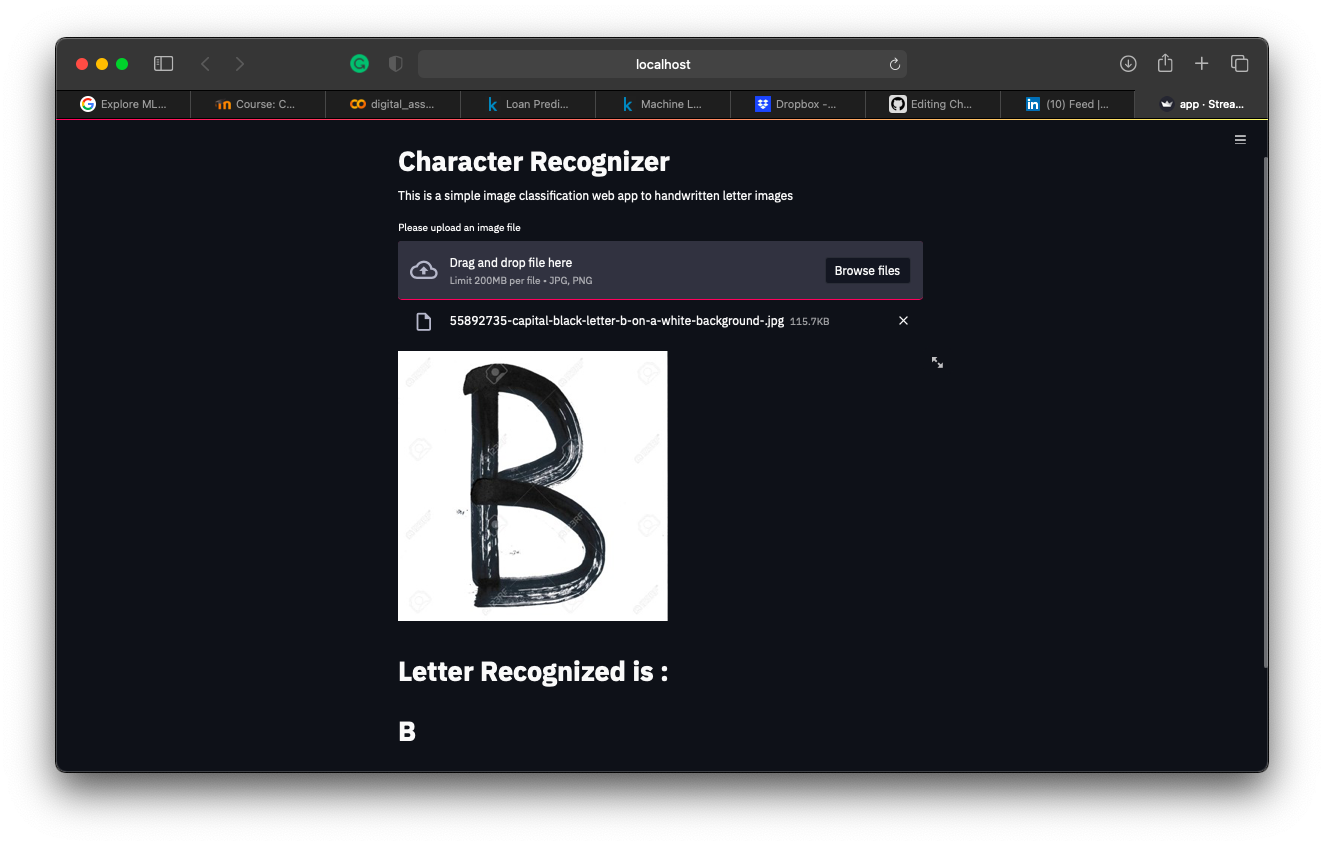The height and width of the screenshot is (846, 1324).
Task: Click the document icon beside the uploaded filename
Action: 423,321
